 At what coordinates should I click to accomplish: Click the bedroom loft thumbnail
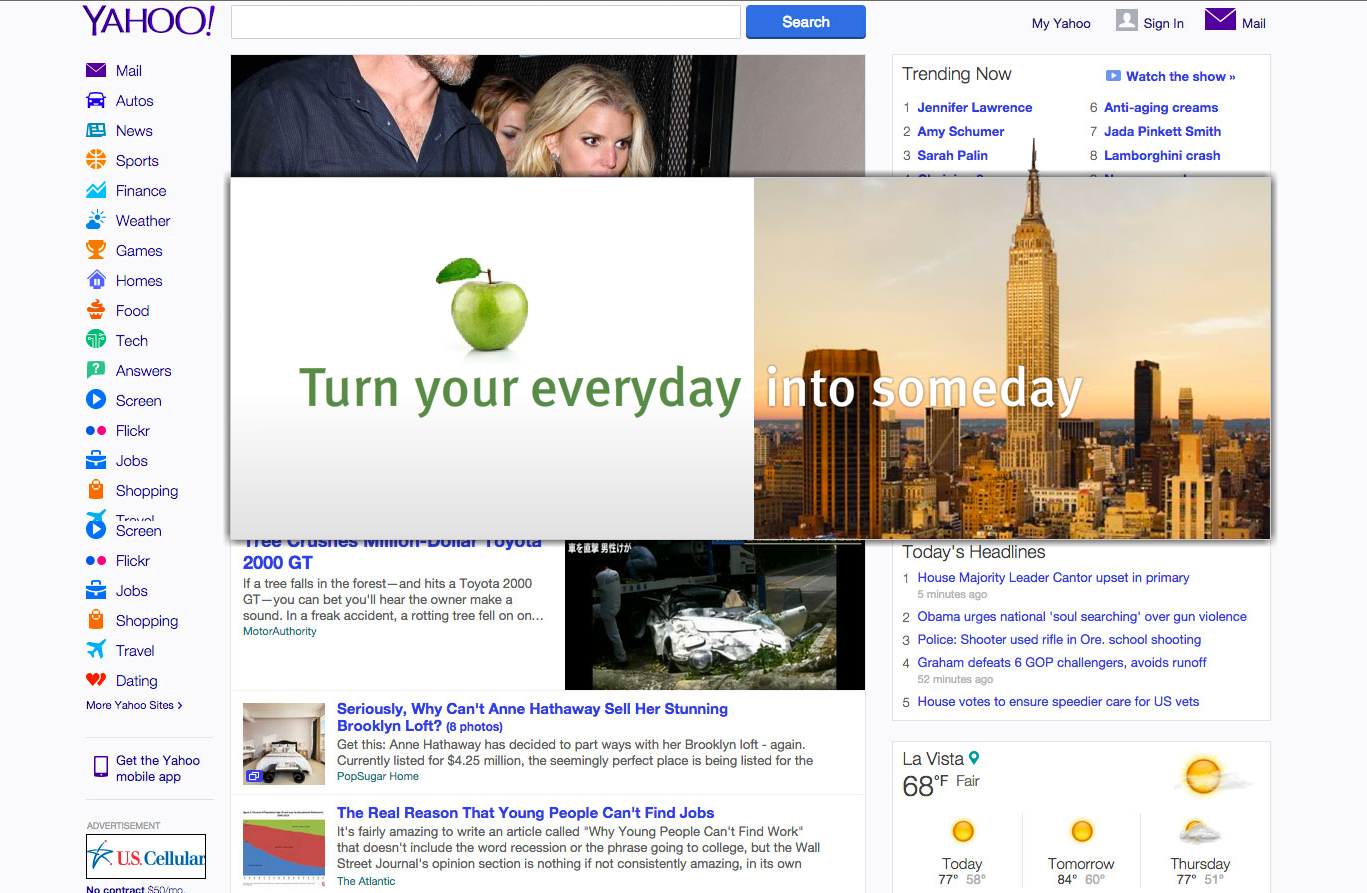click(x=284, y=744)
